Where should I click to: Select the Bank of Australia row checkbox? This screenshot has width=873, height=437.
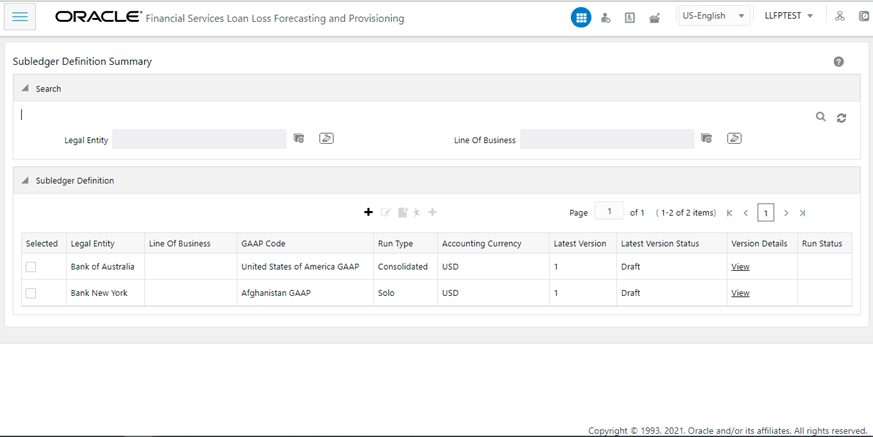(31, 267)
